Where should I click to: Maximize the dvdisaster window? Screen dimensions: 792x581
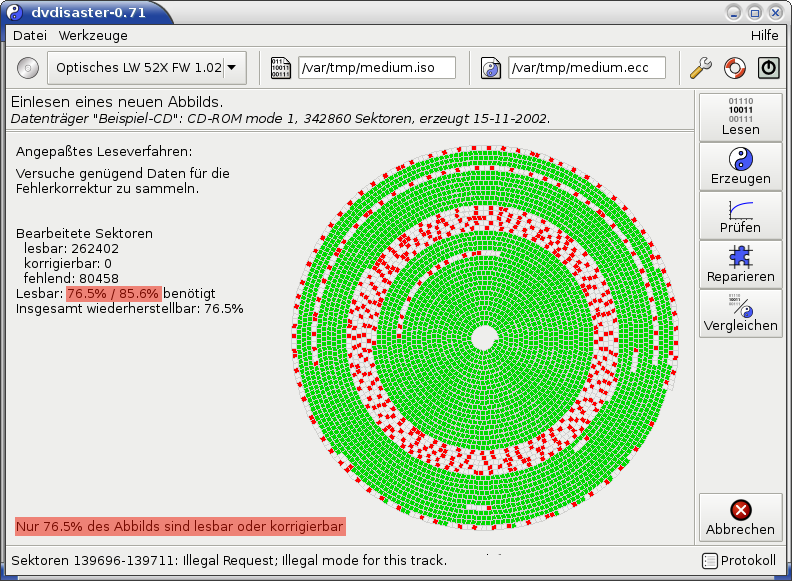point(755,13)
